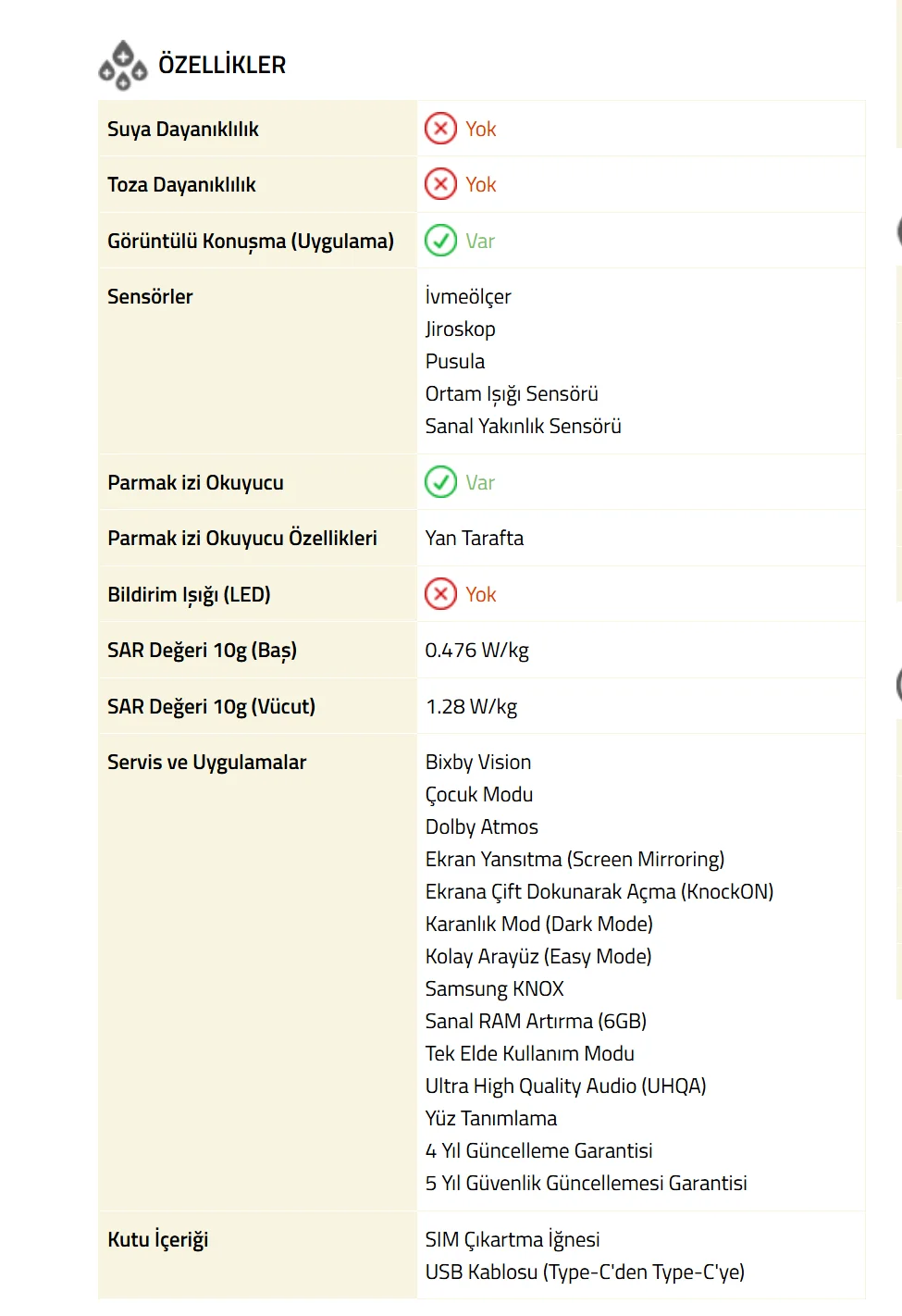Click the 4 Yıl Güncelleme Garantisi entry

tap(538, 1151)
